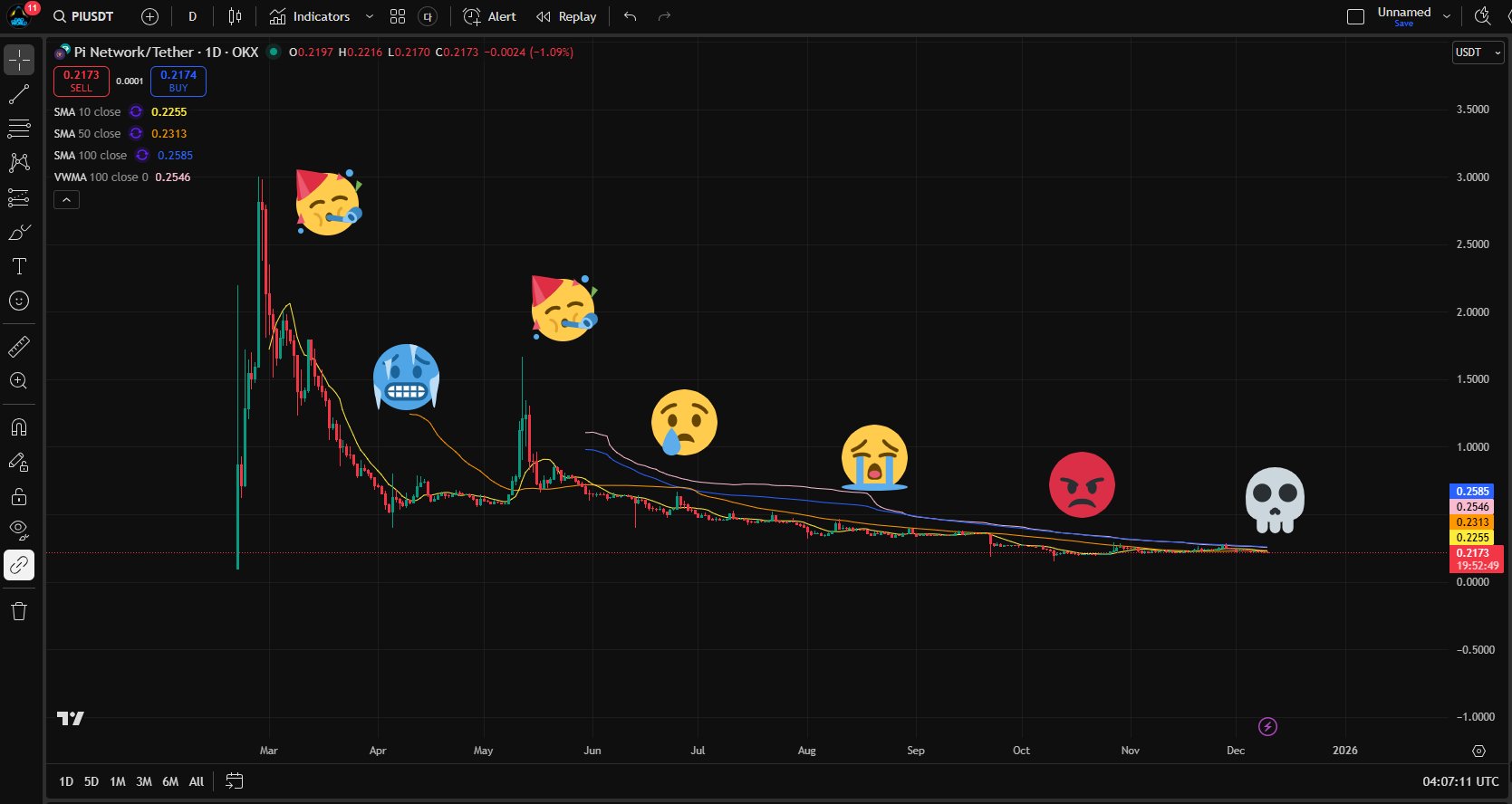Select the SMA 100 close legend
The image size is (1512, 804).
(91, 156)
